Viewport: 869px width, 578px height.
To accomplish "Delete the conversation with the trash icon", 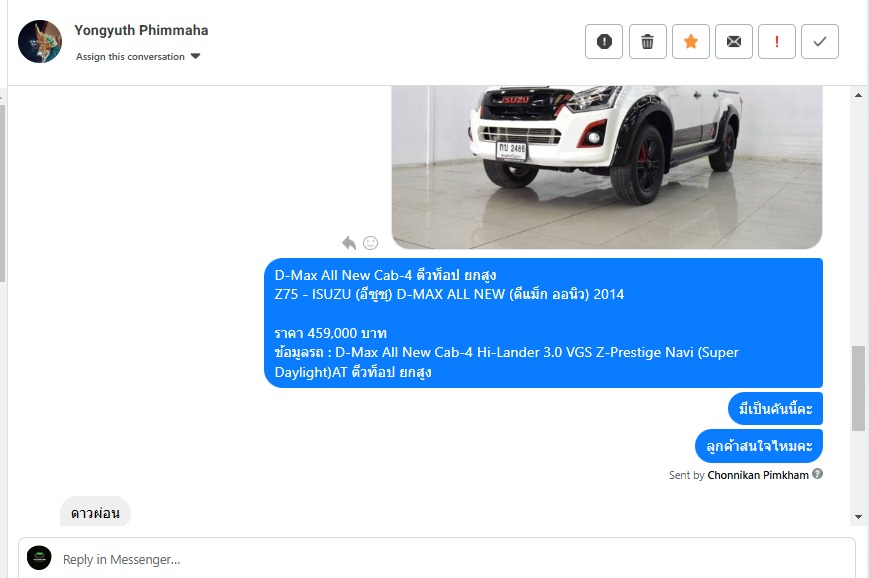I will [x=647, y=42].
